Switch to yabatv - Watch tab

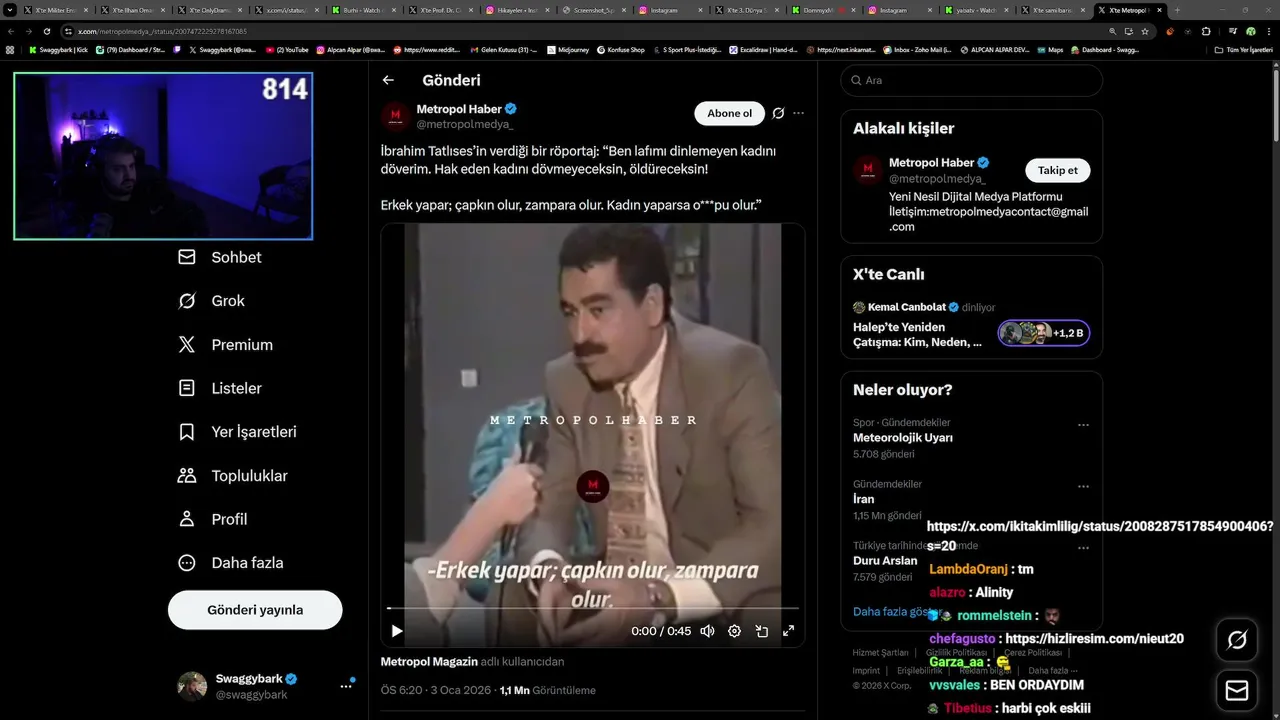976,10
